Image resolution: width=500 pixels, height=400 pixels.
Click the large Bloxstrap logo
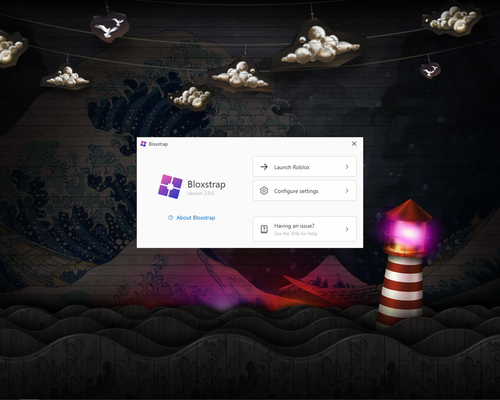click(170, 186)
